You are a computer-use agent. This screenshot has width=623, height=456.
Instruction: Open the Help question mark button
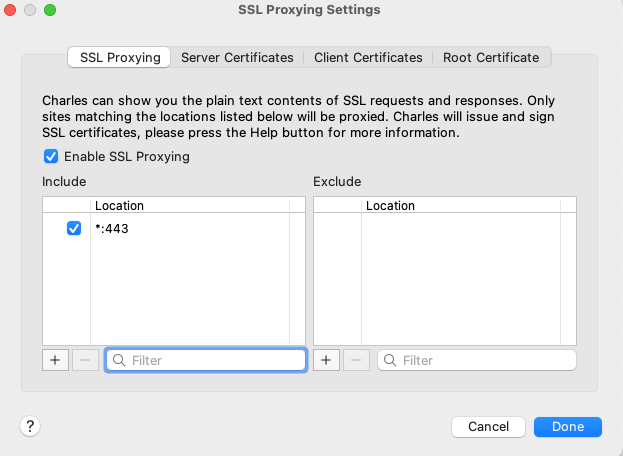pos(30,426)
